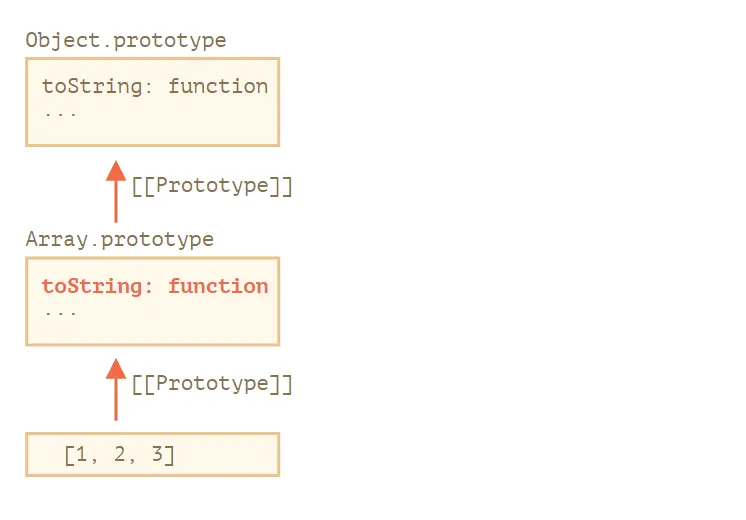Click the number 3 in the array

point(157,454)
